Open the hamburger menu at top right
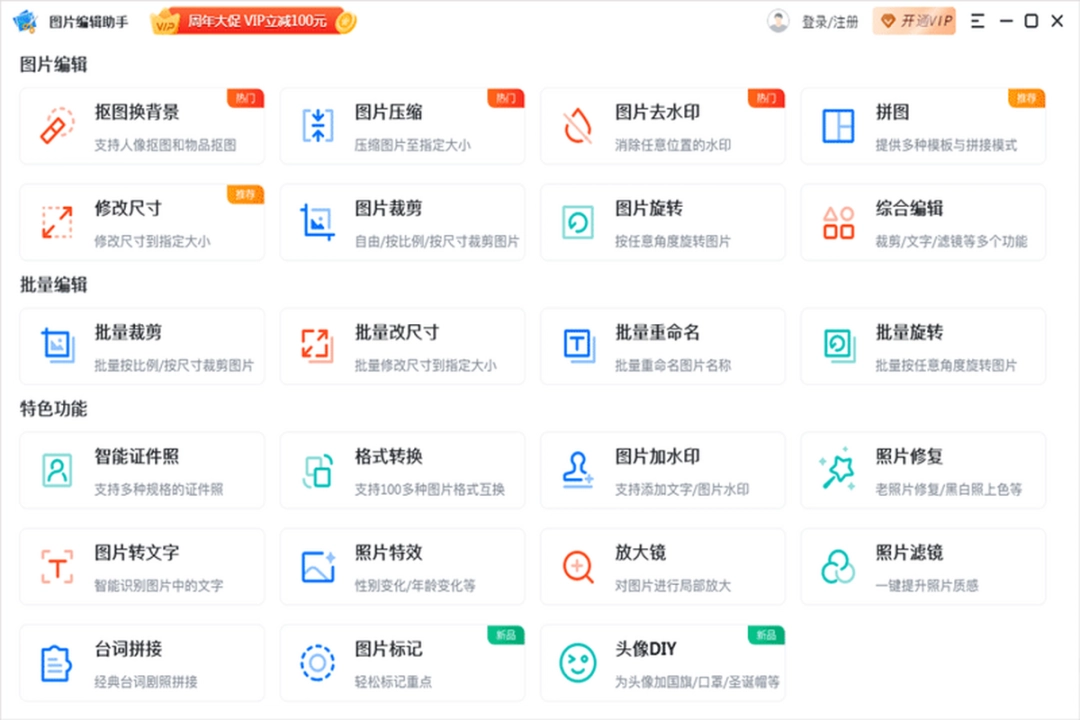 tap(977, 20)
